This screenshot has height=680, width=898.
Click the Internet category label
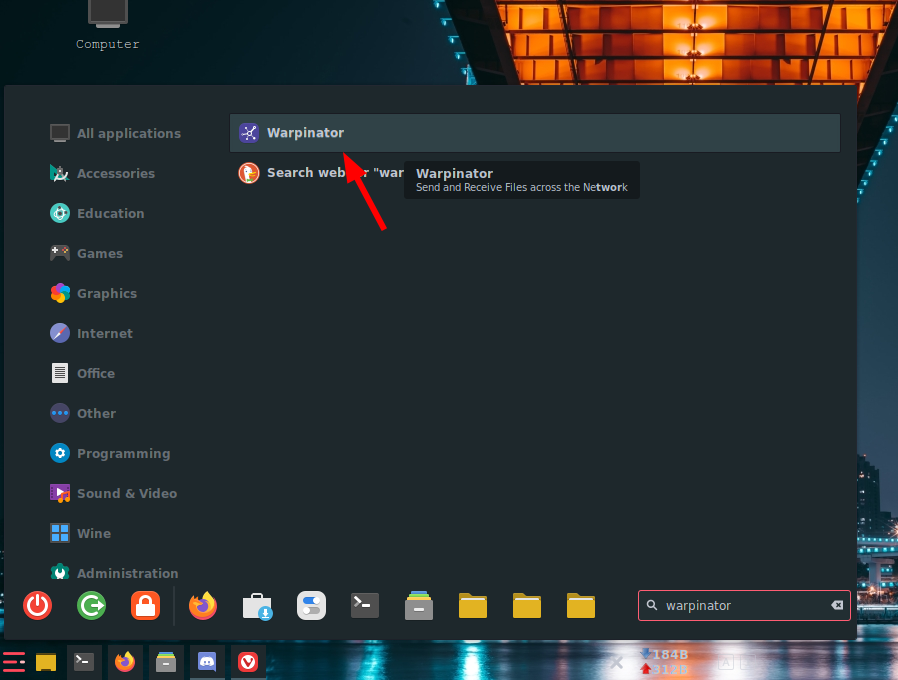pos(105,333)
